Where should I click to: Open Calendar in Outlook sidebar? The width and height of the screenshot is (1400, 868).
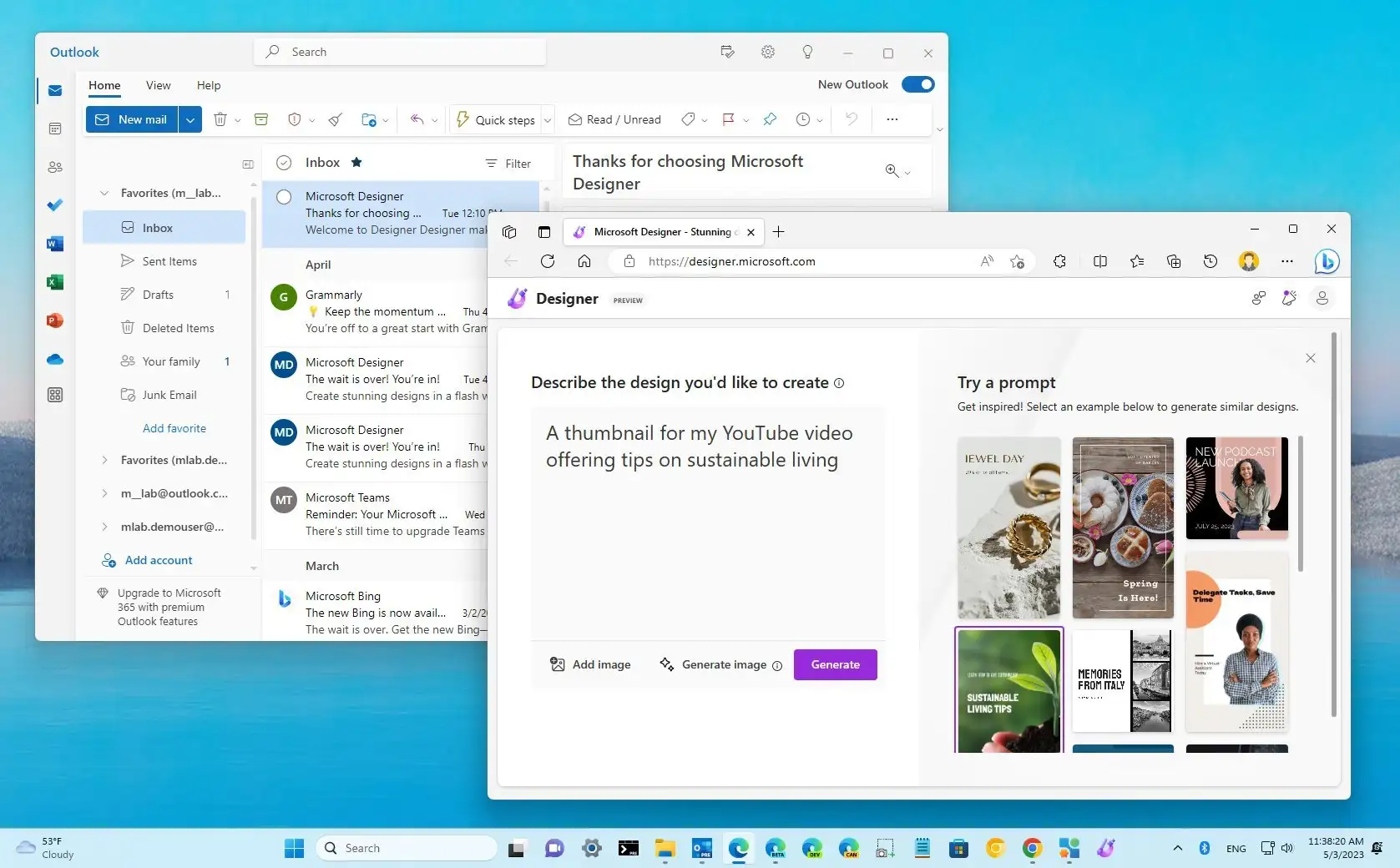click(55, 129)
